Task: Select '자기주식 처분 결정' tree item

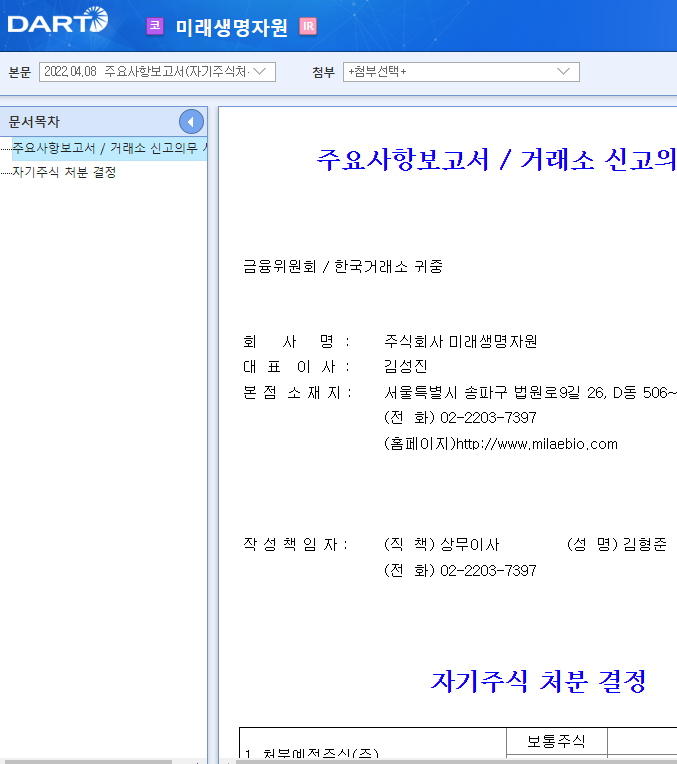Action: coord(64,172)
